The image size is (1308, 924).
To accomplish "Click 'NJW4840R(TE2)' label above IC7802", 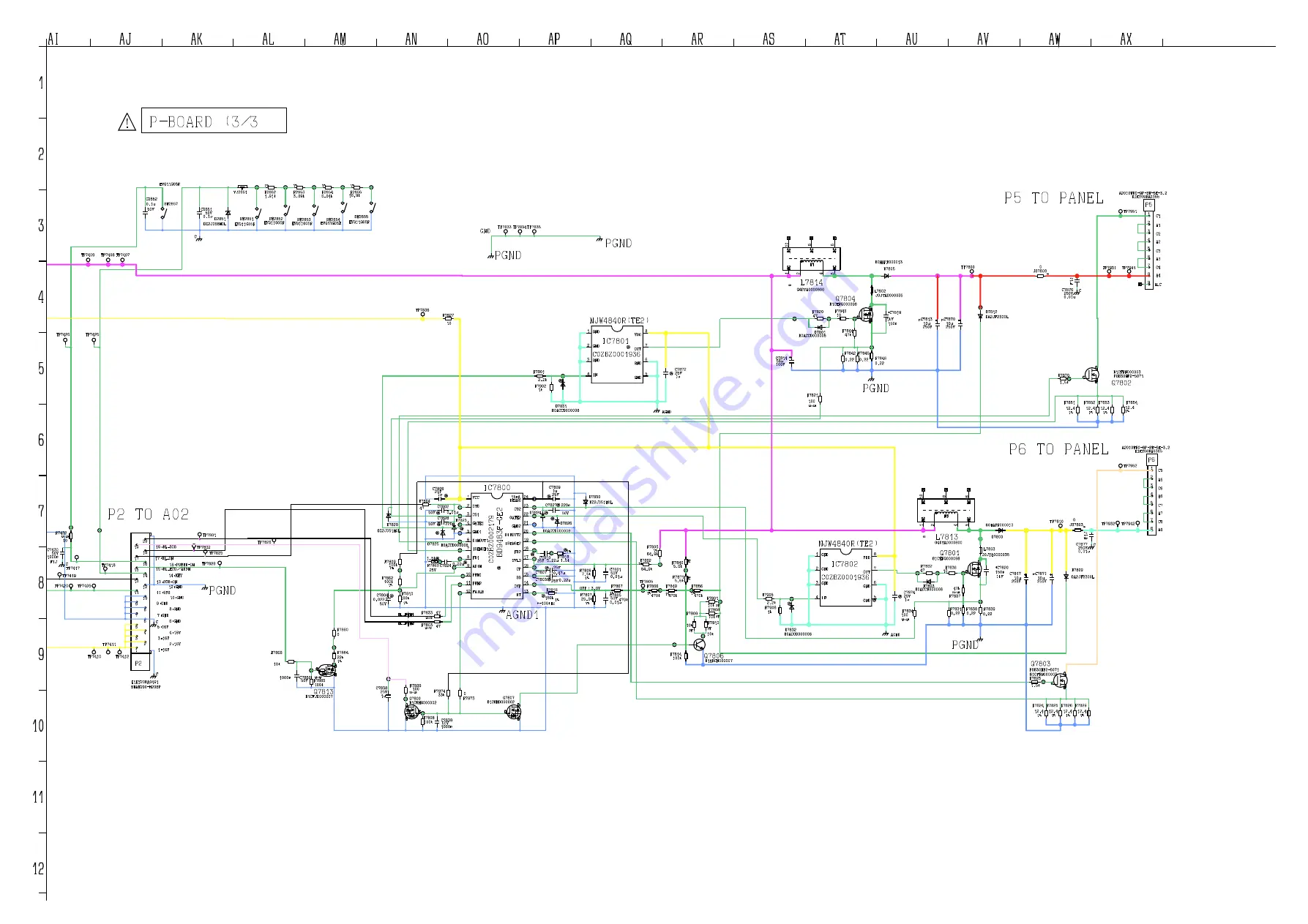I will coord(848,544).
